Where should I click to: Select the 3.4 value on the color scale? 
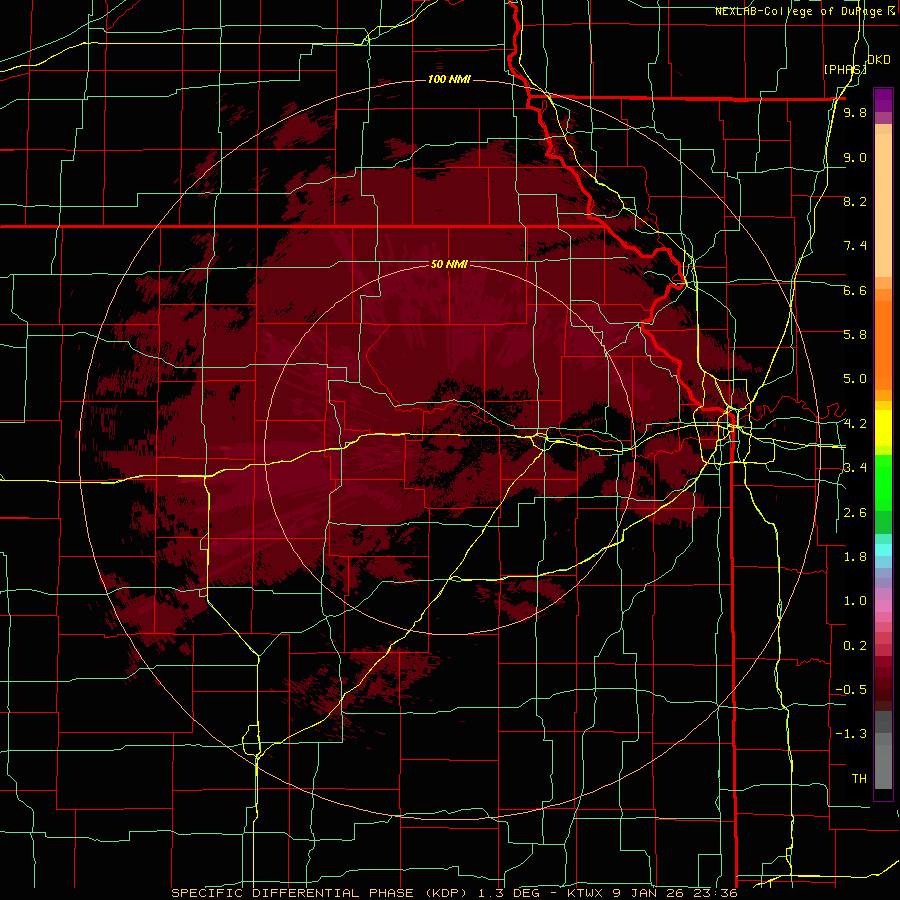click(x=855, y=468)
